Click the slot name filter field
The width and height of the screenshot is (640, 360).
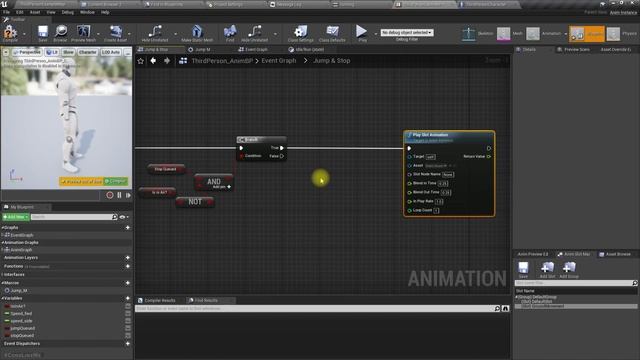pyautogui.click(x=576, y=282)
